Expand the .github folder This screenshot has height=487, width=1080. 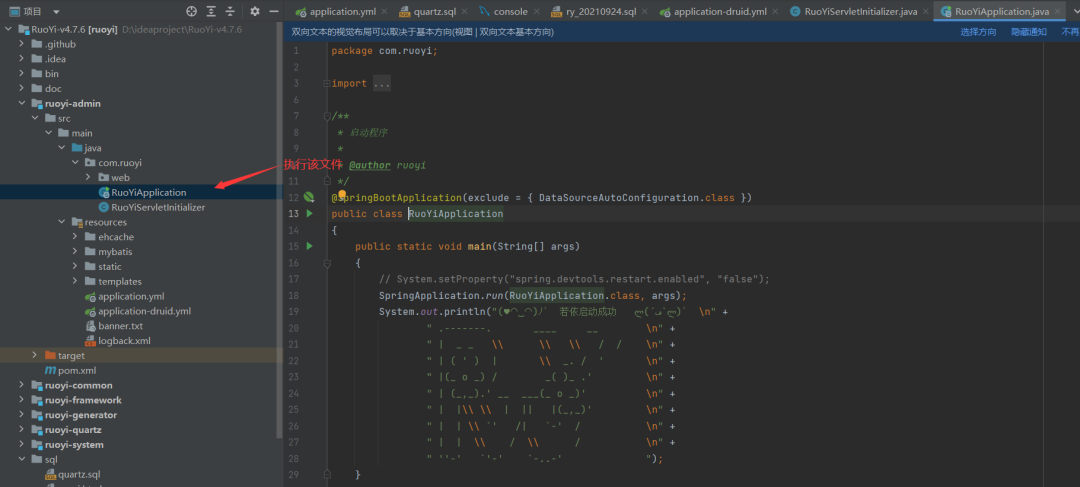(x=22, y=44)
